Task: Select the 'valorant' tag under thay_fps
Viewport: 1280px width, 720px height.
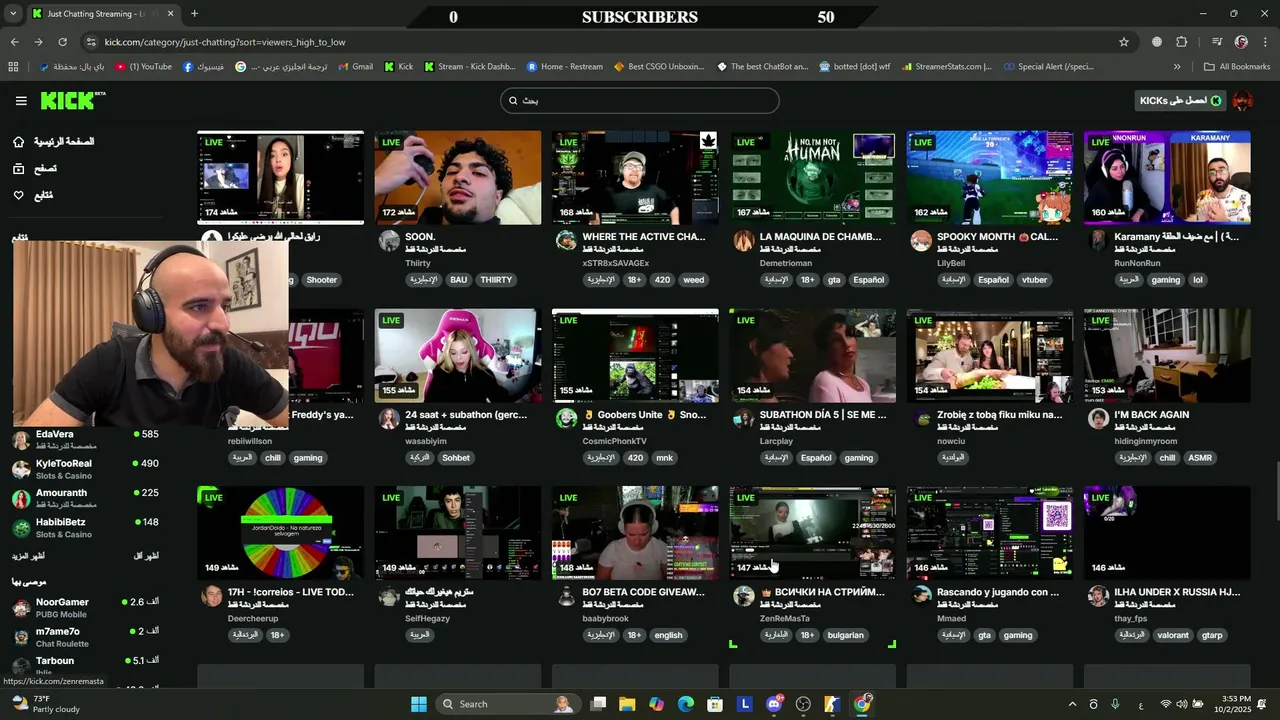Action: pos(1173,635)
